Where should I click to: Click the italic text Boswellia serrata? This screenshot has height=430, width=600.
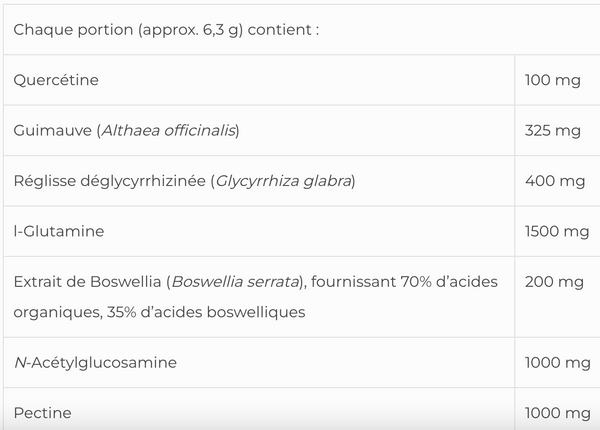pos(237,283)
